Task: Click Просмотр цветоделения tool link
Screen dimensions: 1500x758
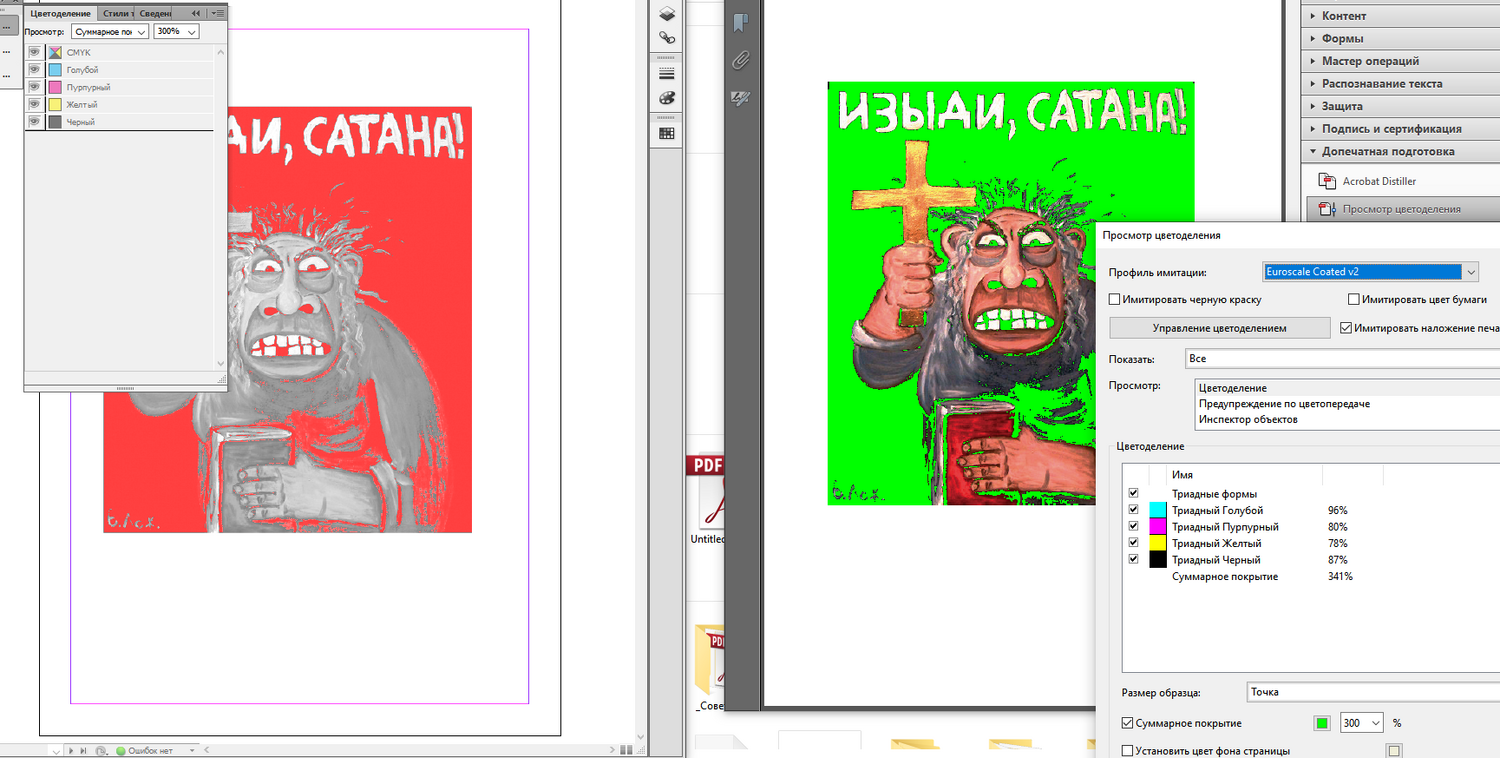Action: pyautogui.click(x=1401, y=209)
